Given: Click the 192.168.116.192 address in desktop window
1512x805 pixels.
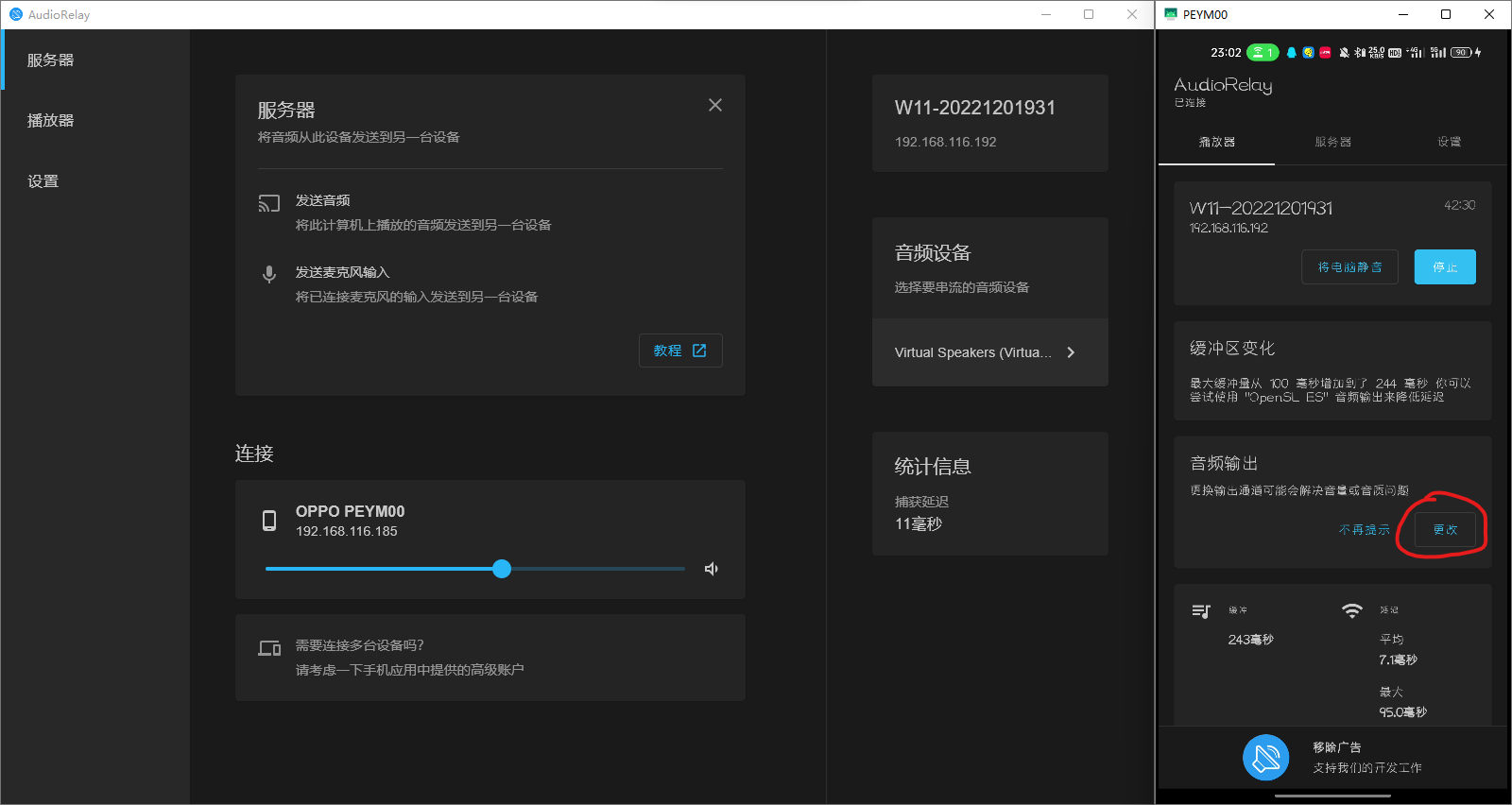Looking at the screenshot, I should pyautogui.click(x=946, y=142).
